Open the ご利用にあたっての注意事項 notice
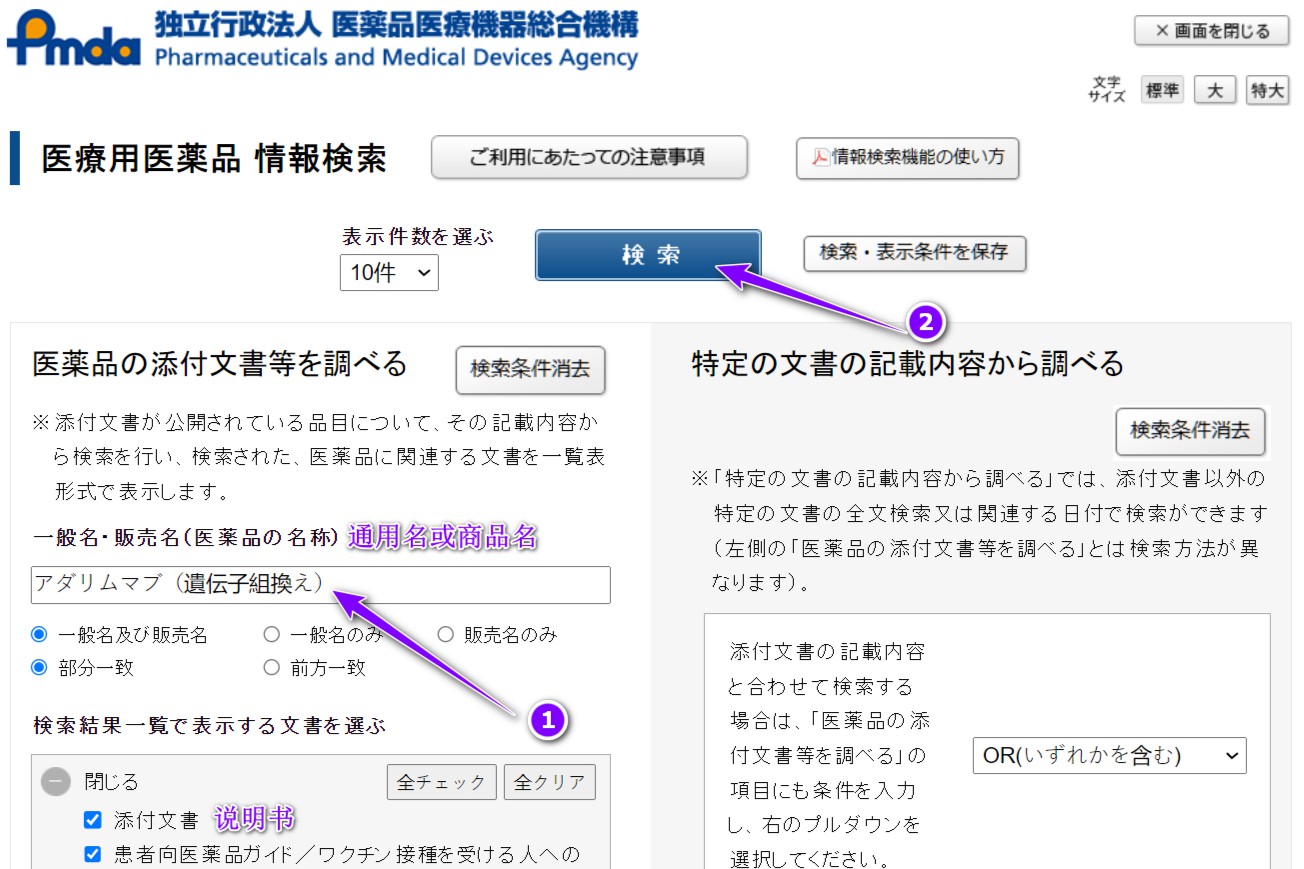The width and height of the screenshot is (1304, 869). point(589,157)
